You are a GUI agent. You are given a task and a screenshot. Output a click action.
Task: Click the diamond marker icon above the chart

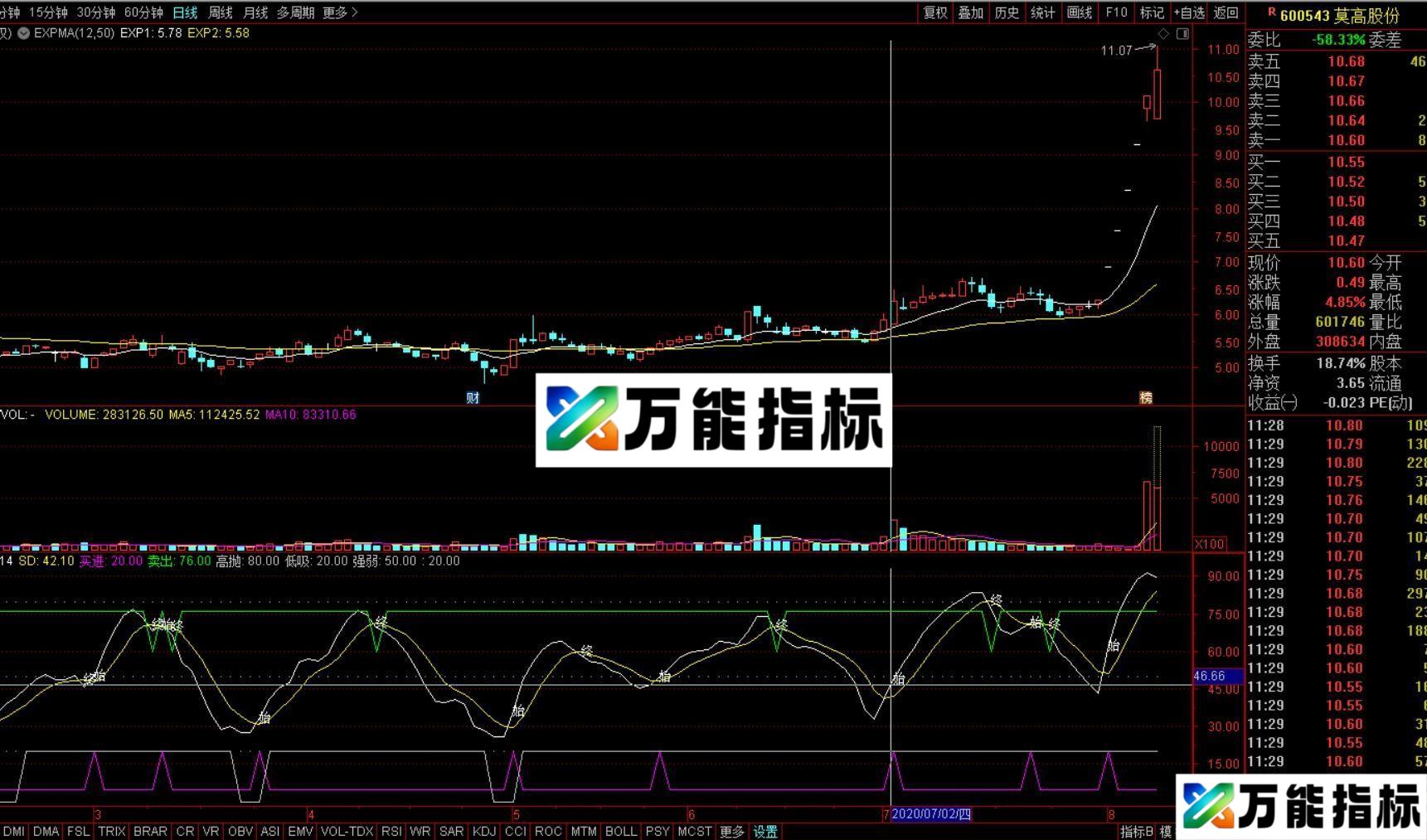(x=1165, y=33)
